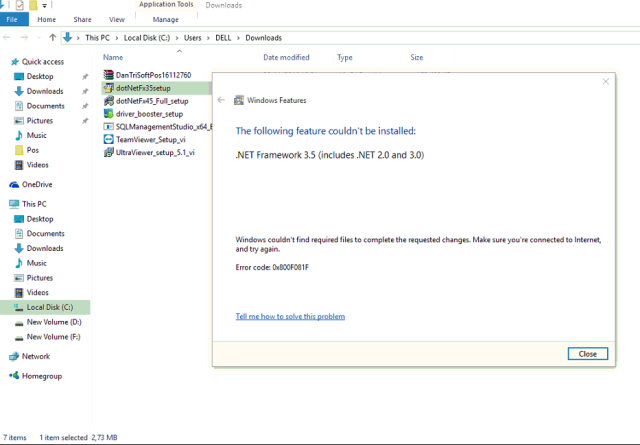Viewport: 640px width, 445px height.
Task: Select New Volume (F:) drive
Action: coord(53,336)
